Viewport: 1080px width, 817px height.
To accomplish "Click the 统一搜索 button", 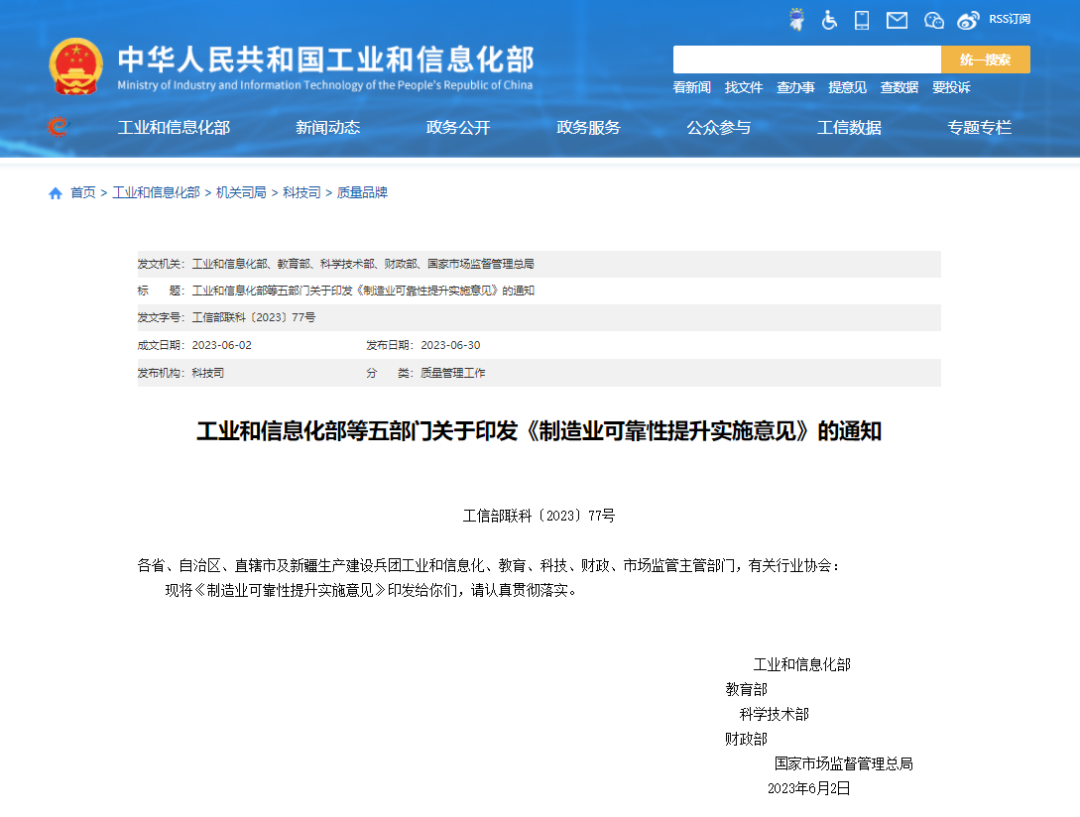I will click(x=986, y=59).
